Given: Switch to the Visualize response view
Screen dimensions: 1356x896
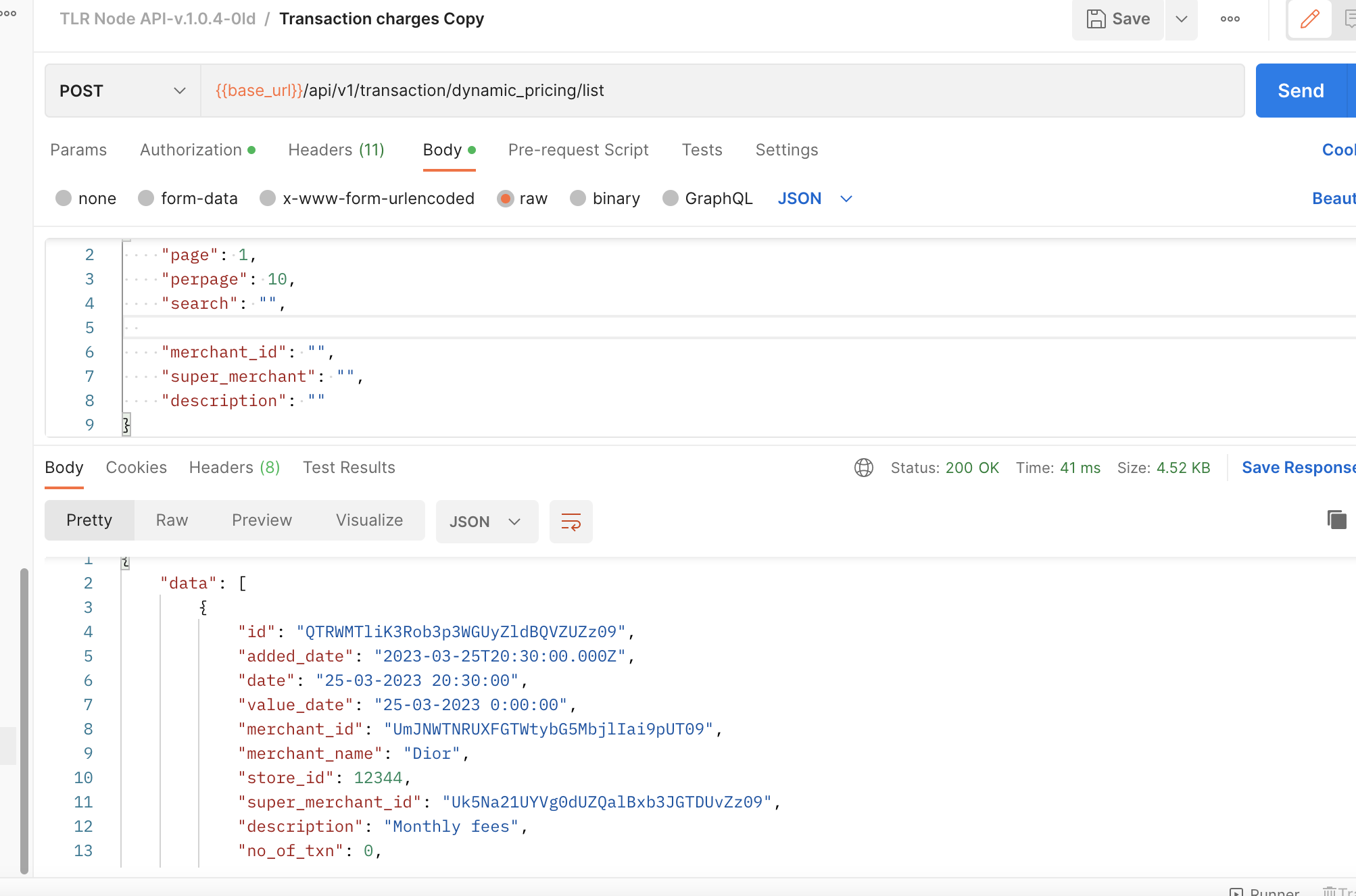Looking at the screenshot, I should 370,520.
